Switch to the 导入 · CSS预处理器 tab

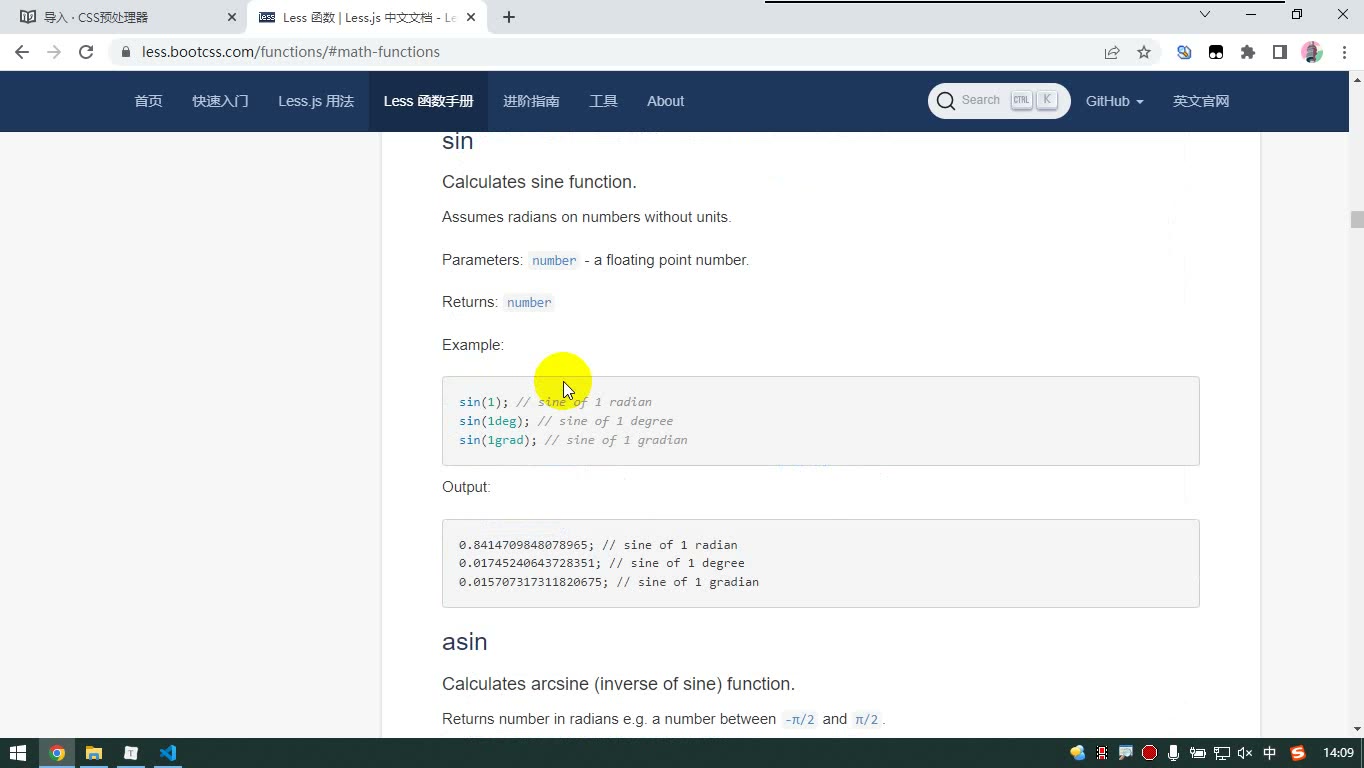click(x=124, y=17)
